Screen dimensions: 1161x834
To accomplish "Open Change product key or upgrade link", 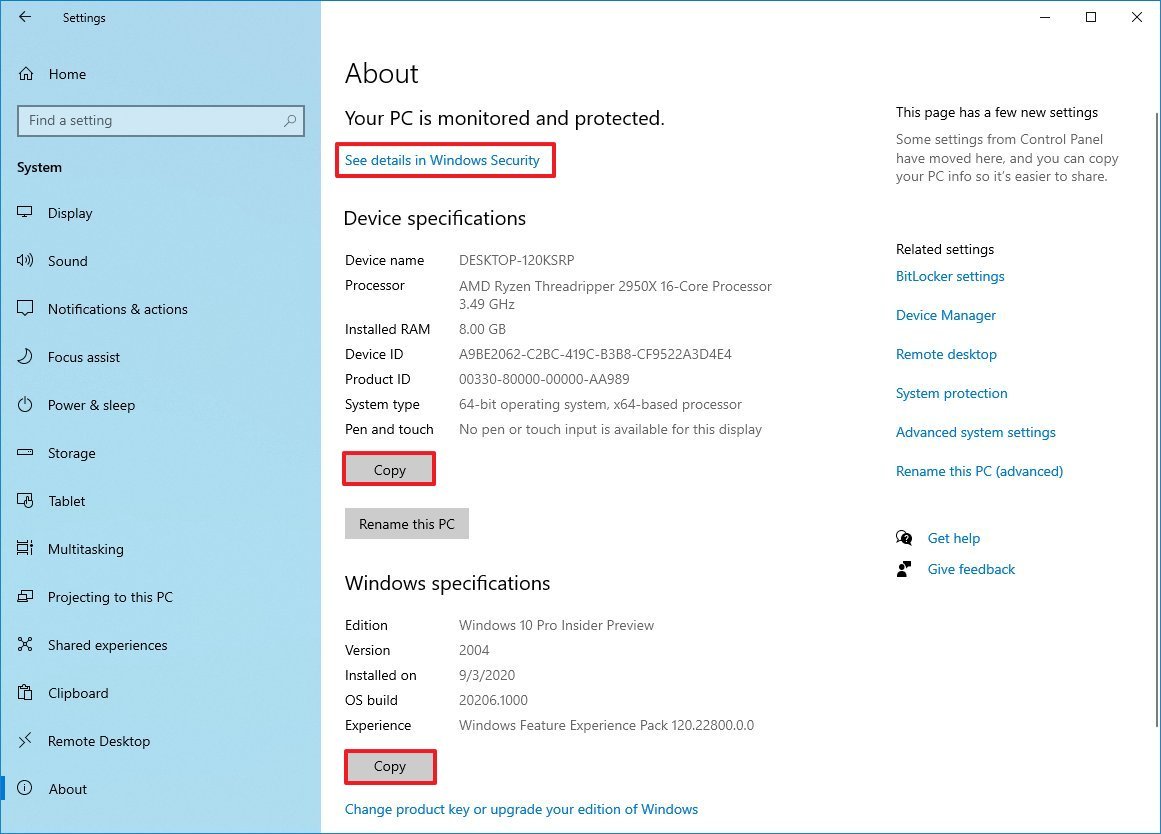I will (521, 809).
